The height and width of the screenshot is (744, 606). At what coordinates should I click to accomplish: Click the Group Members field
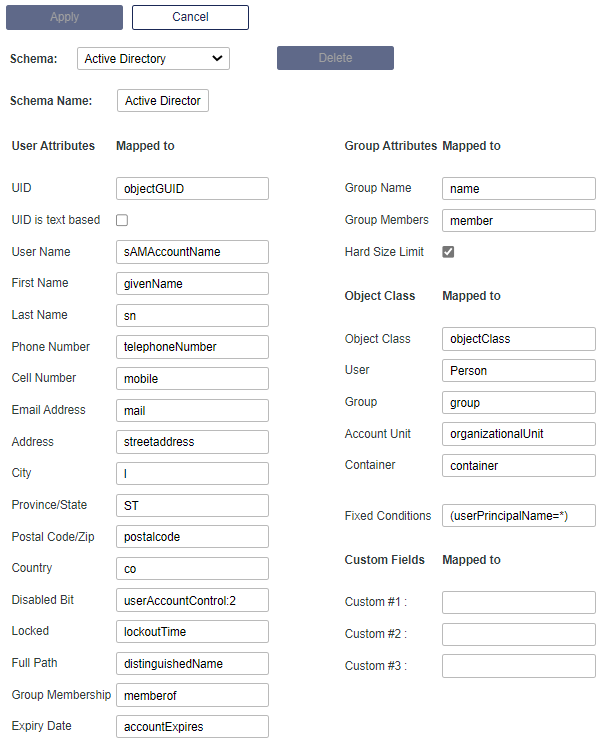point(518,220)
